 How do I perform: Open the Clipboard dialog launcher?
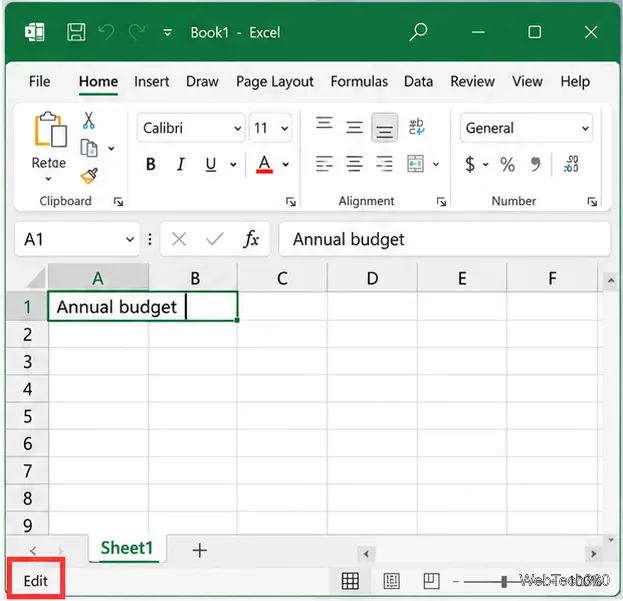coord(118,202)
